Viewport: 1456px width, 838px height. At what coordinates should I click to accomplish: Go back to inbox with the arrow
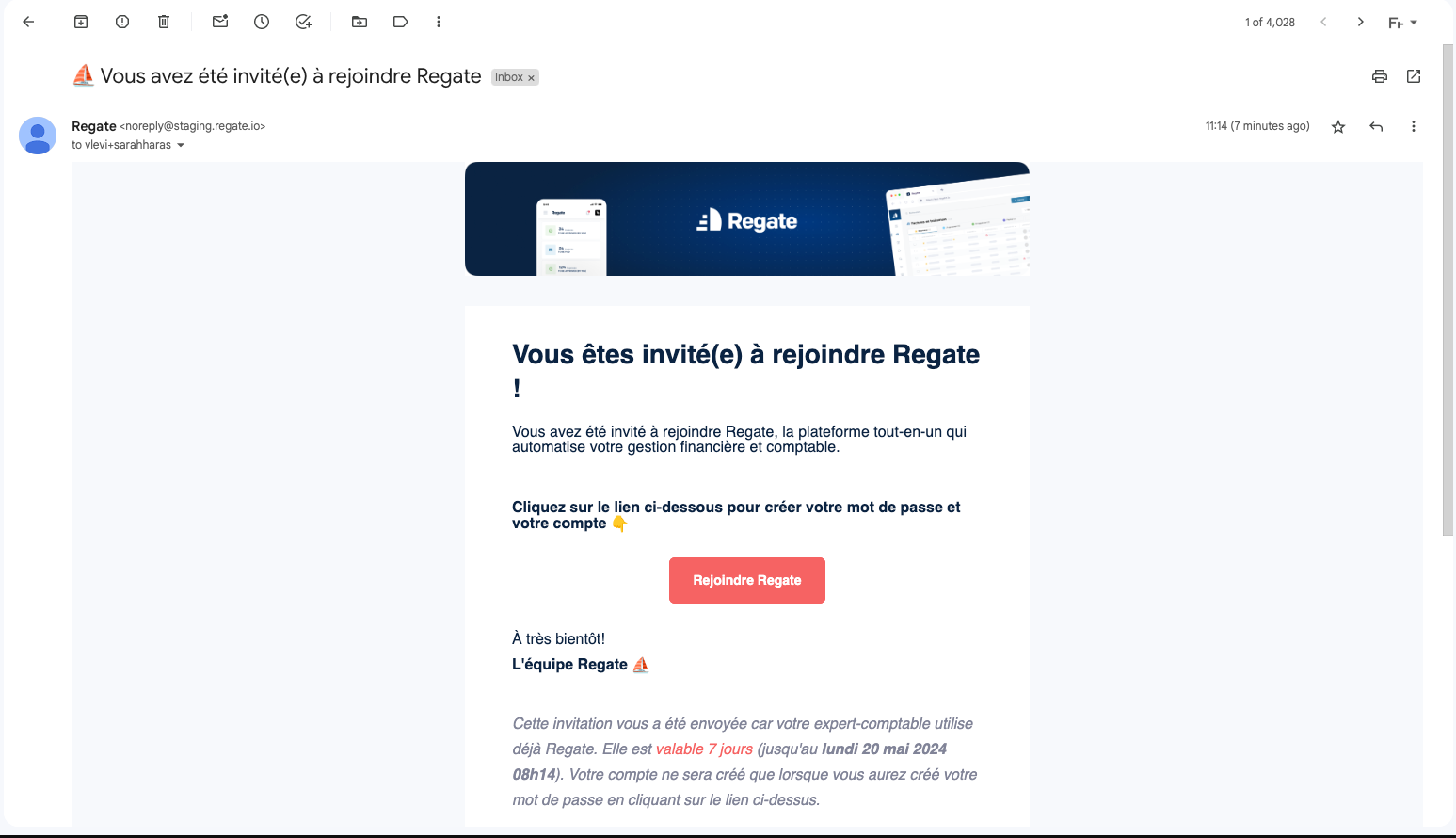(28, 22)
